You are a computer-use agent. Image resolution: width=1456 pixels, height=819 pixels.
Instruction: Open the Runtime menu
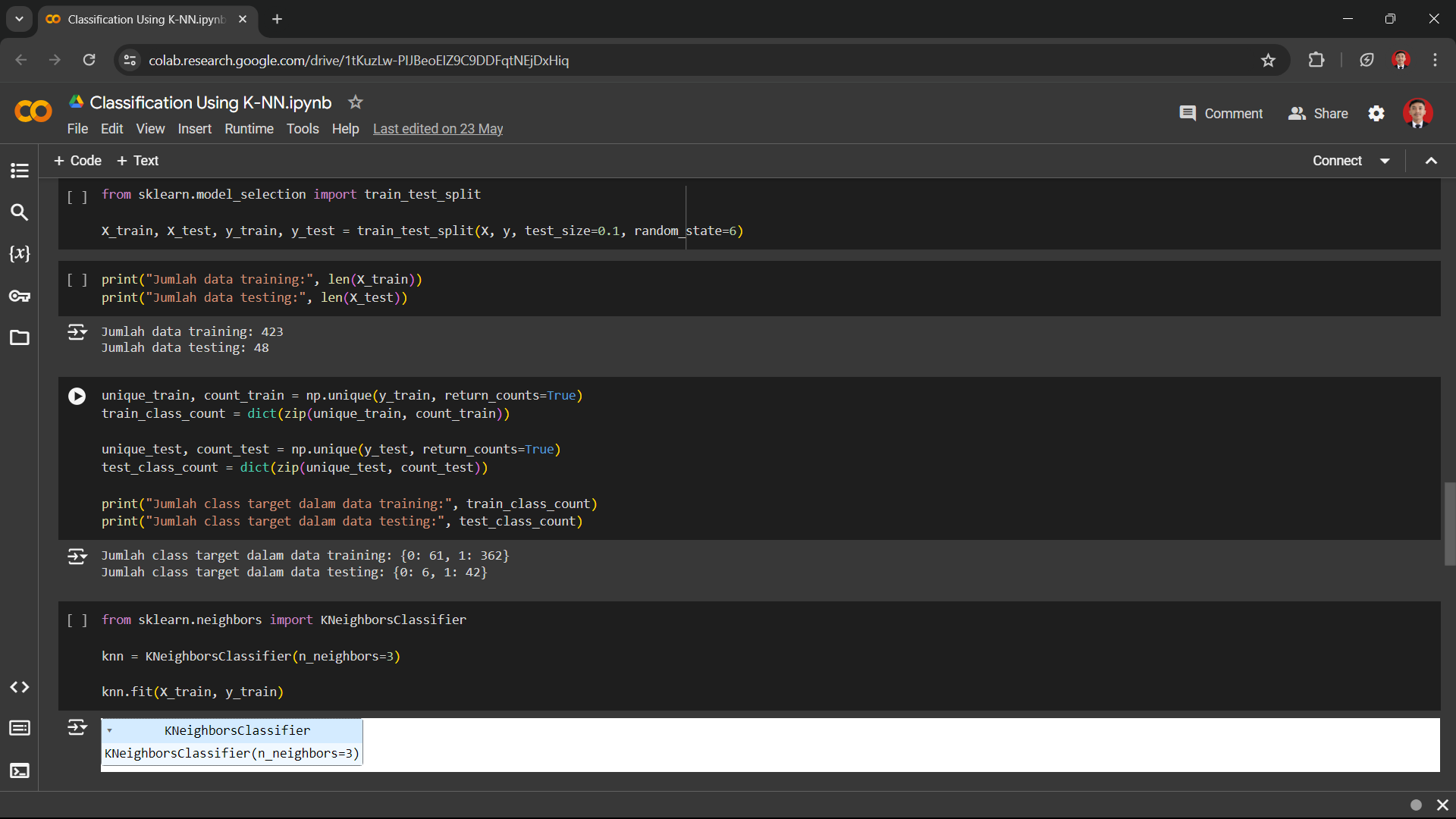249,129
